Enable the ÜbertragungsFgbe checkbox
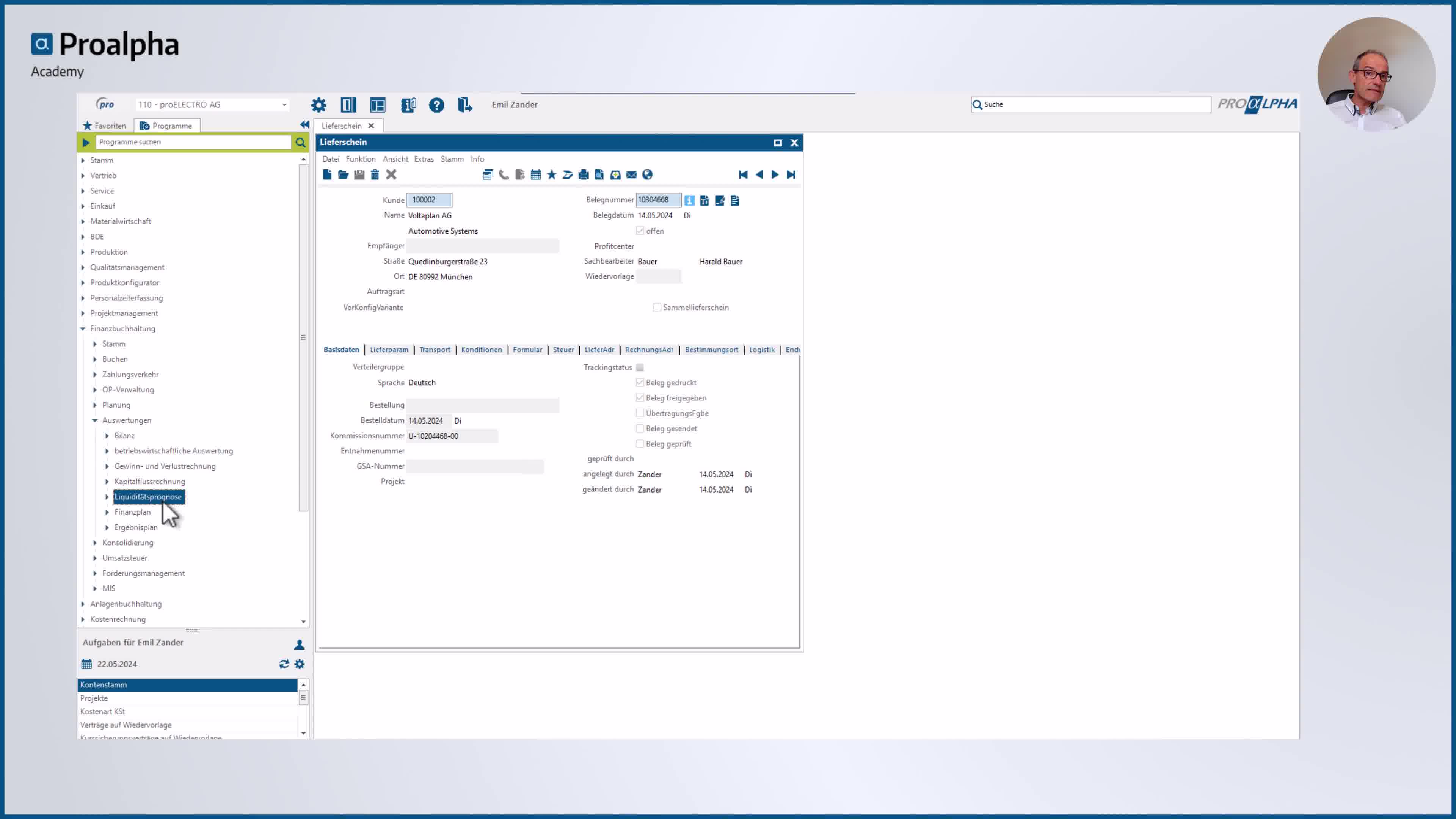The height and width of the screenshot is (819, 1456). [640, 413]
